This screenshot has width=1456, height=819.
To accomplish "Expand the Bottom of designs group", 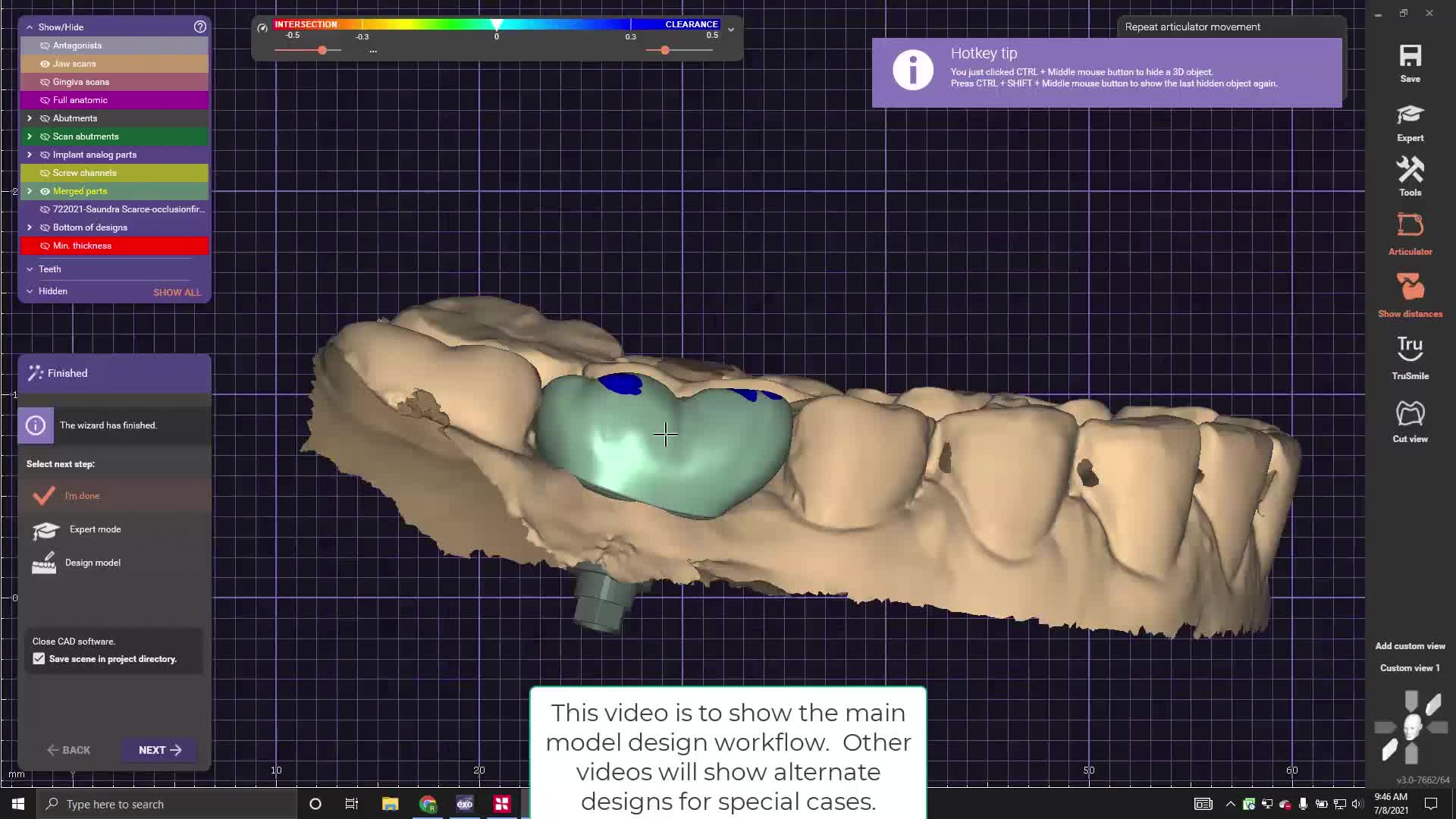I will (30, 227).
